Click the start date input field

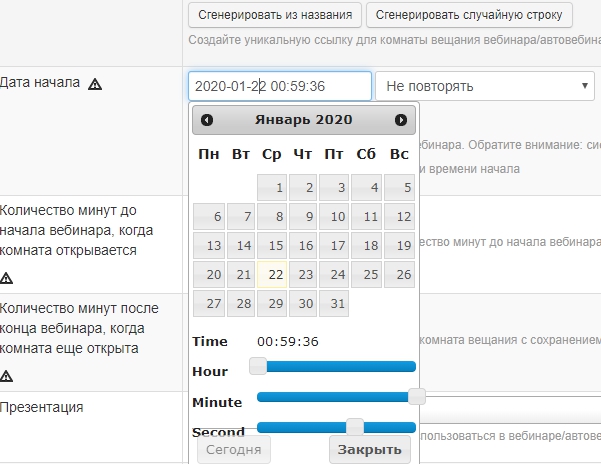pyautogui.click(x=279, y=86)
